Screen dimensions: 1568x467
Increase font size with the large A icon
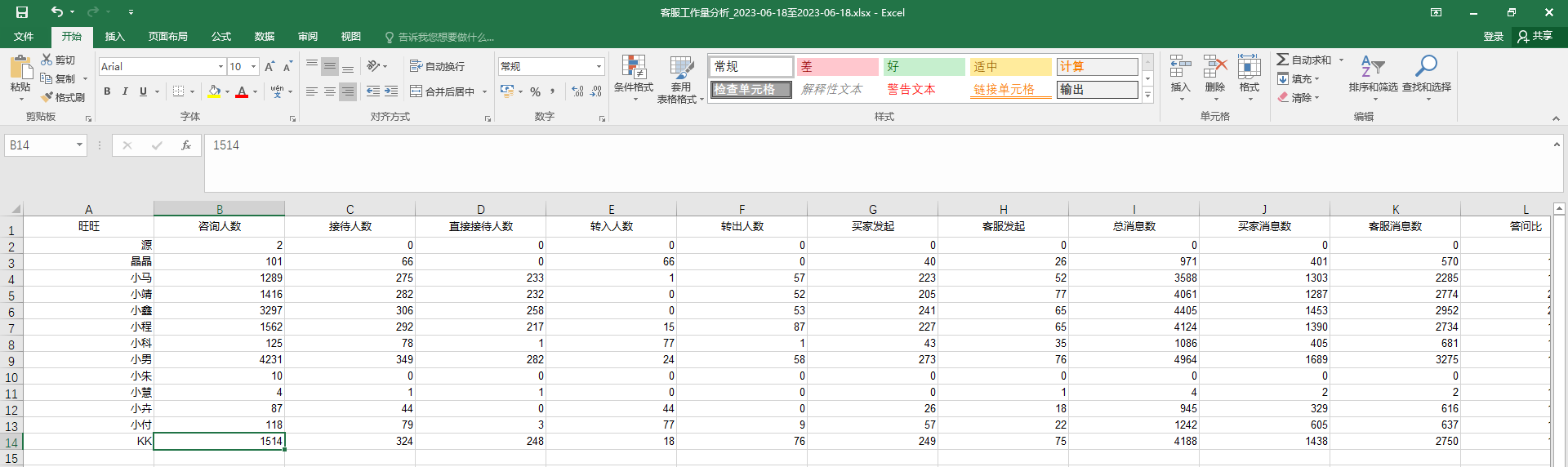[269, 66]
